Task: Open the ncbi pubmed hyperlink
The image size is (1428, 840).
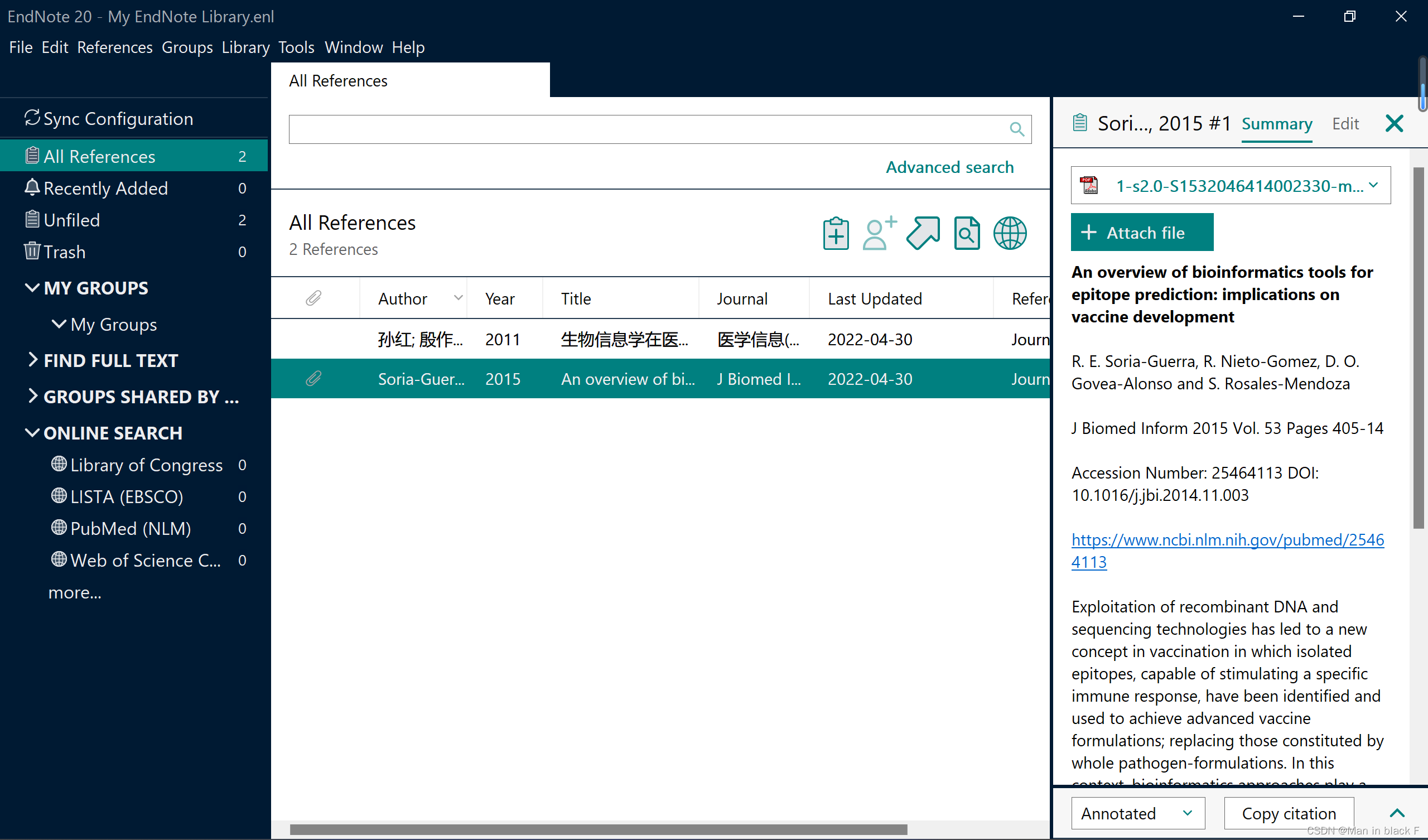Action: pos(1227,551)
